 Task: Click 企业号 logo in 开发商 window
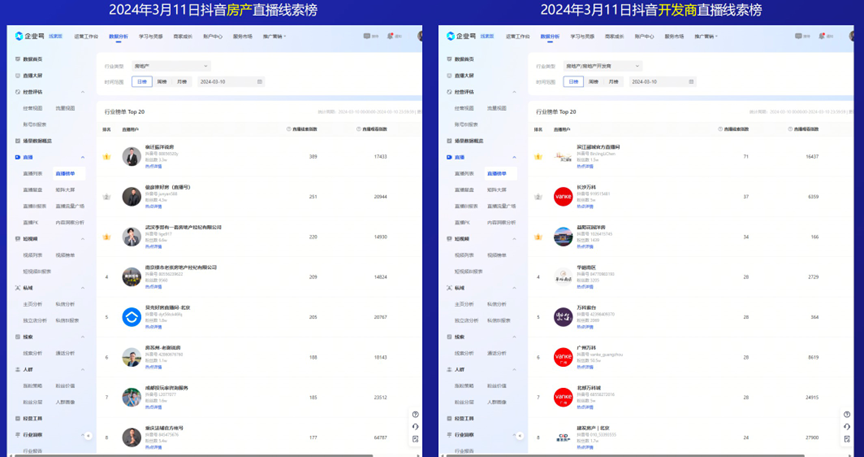click(x=461, y=36)
